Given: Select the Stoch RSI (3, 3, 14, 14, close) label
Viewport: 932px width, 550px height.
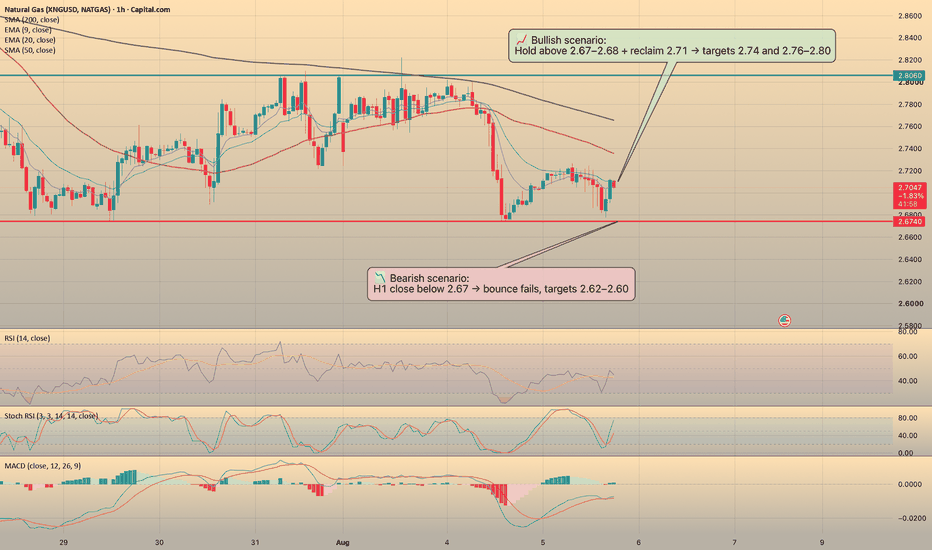Looking at the screenshot, I should [51, 416].
